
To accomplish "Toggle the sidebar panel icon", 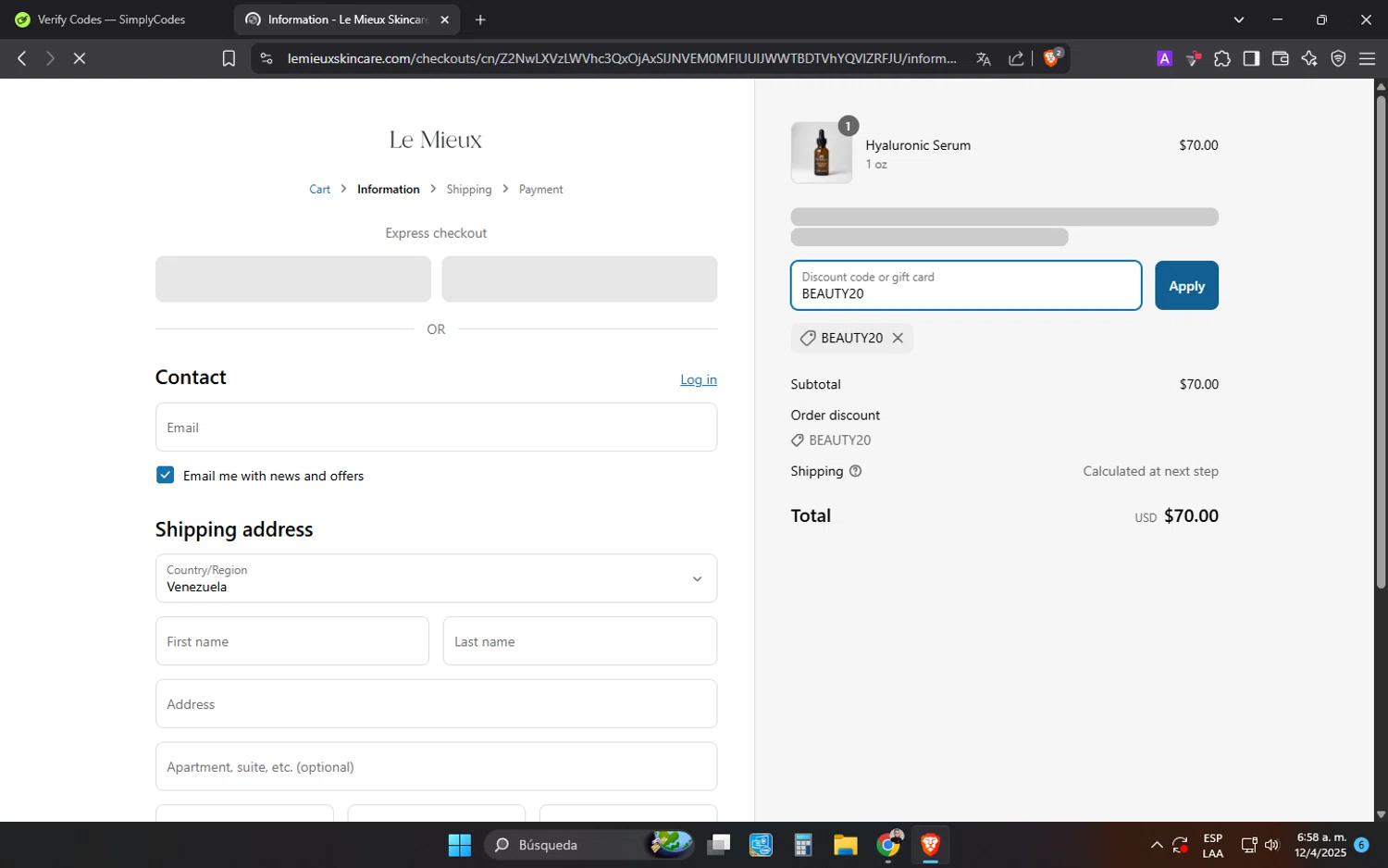I will [x=1251, y=58].
